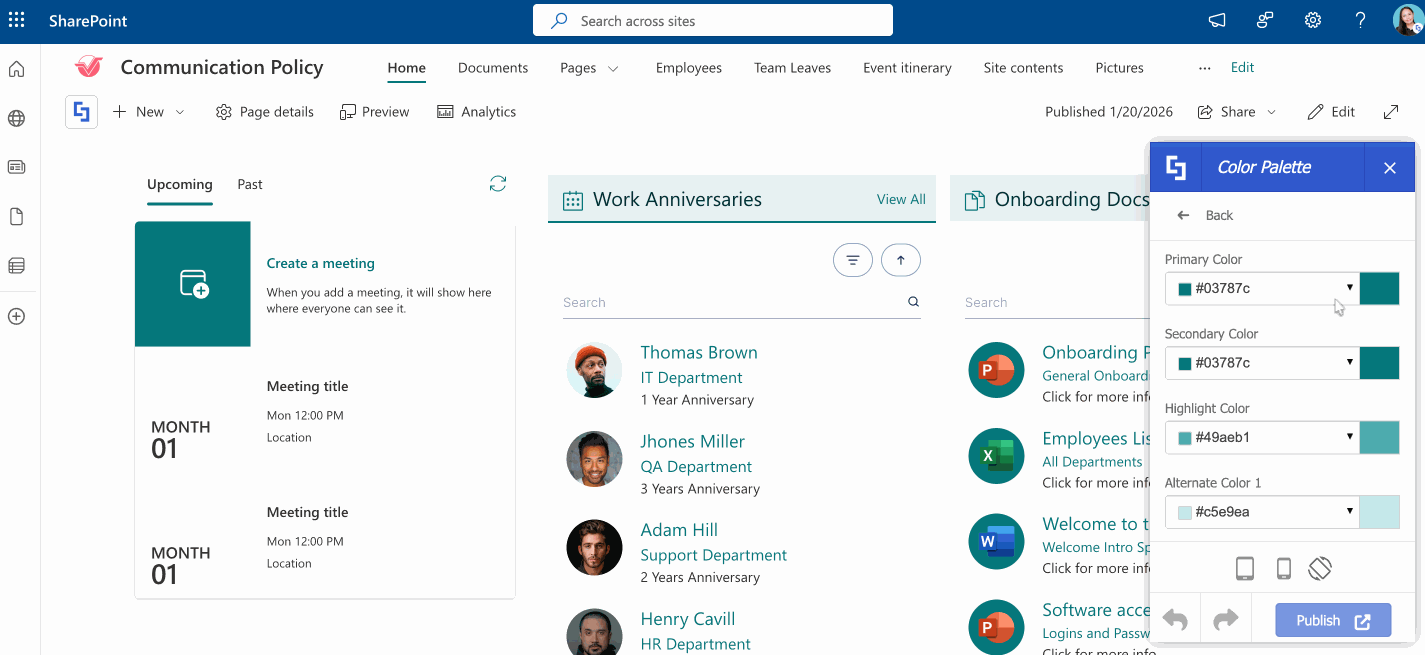The width and height of the screenshot is (1425, 655).
Task: Open the filter icon above Work Anniversaries
Action: pos(852,259)
